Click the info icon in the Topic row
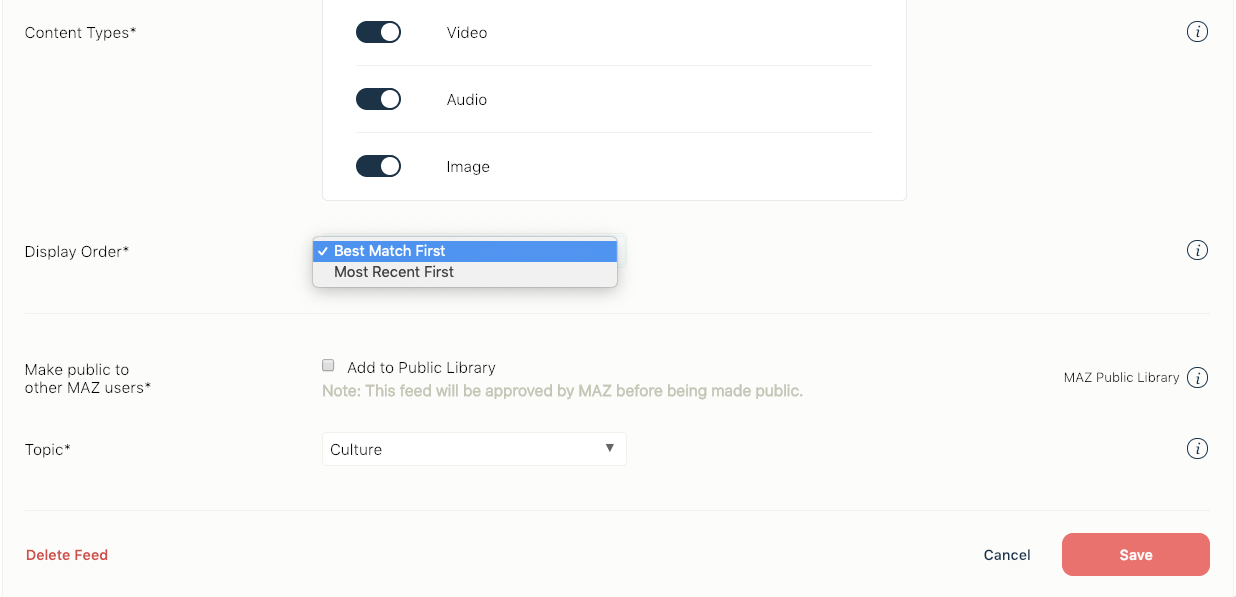The image size is (1236, 597). [1197, 448]
